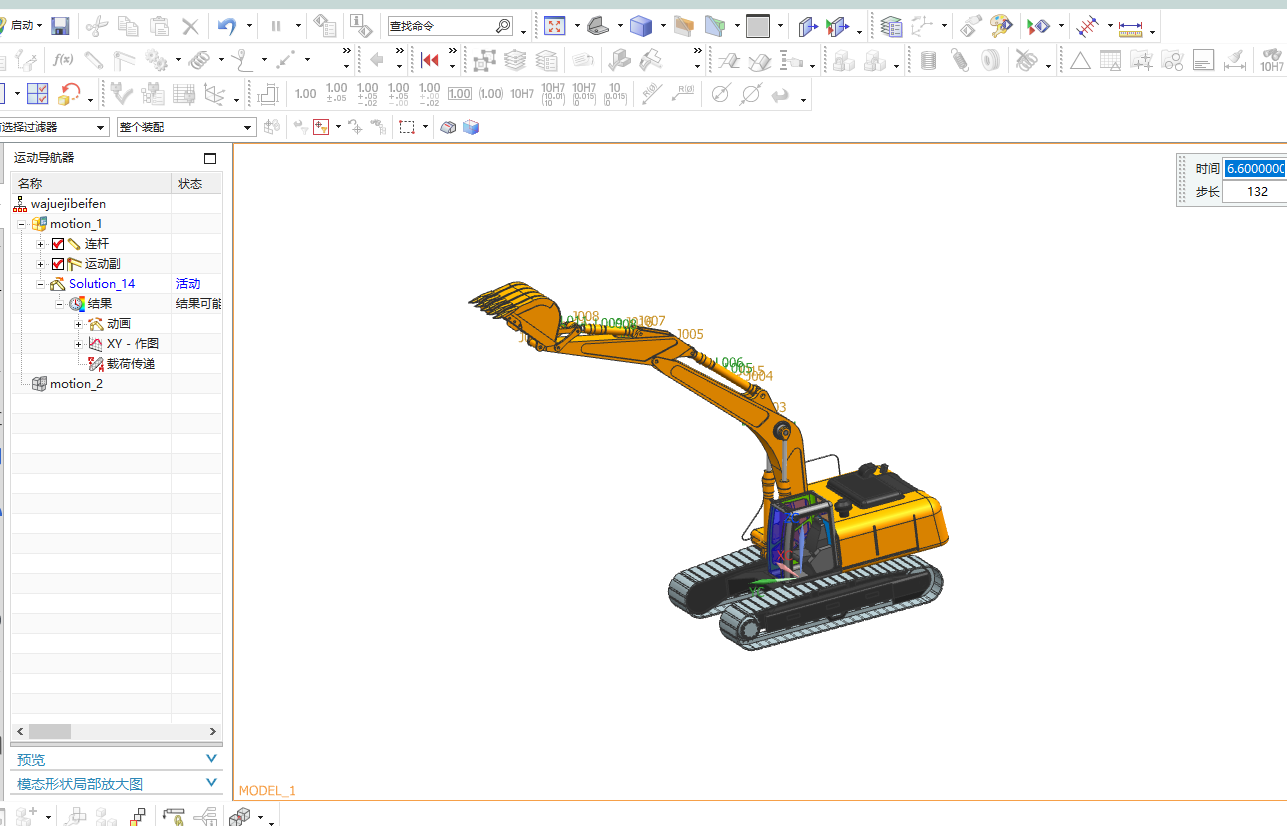Click the Fit view icon
Viewport: 1287px width, 826px height.
click(x=554, y=26)
